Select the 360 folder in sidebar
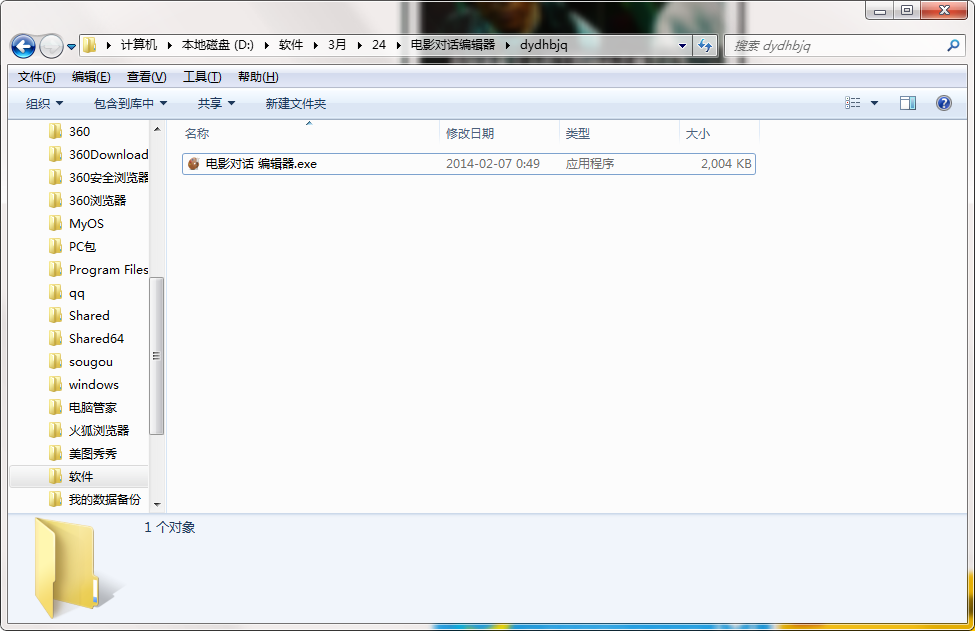This screenshot has width=975, height=631. point(79,131)
